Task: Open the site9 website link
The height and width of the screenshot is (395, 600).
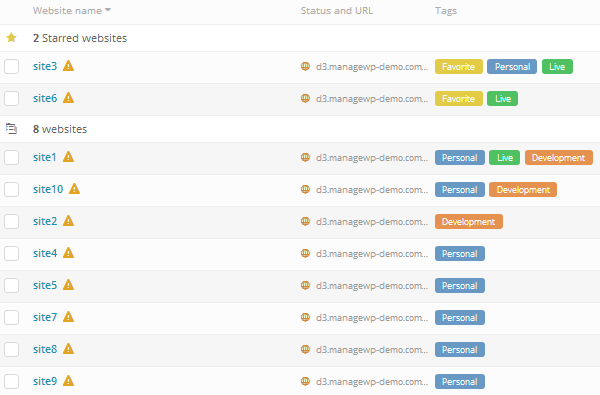Action: (x=45, y=381)
